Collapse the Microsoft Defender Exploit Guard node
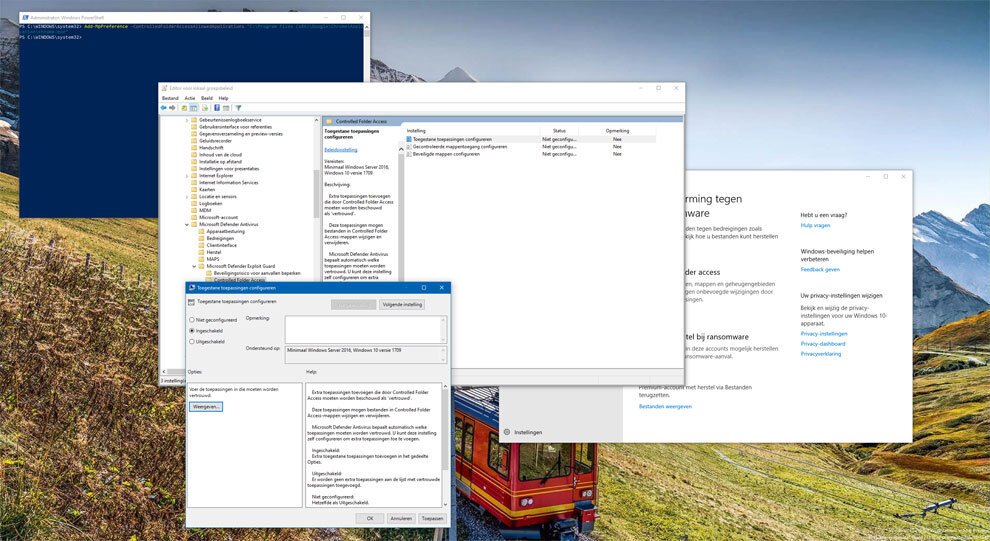The width and height of the screenshot is (990, 541). tap(194, 266)
